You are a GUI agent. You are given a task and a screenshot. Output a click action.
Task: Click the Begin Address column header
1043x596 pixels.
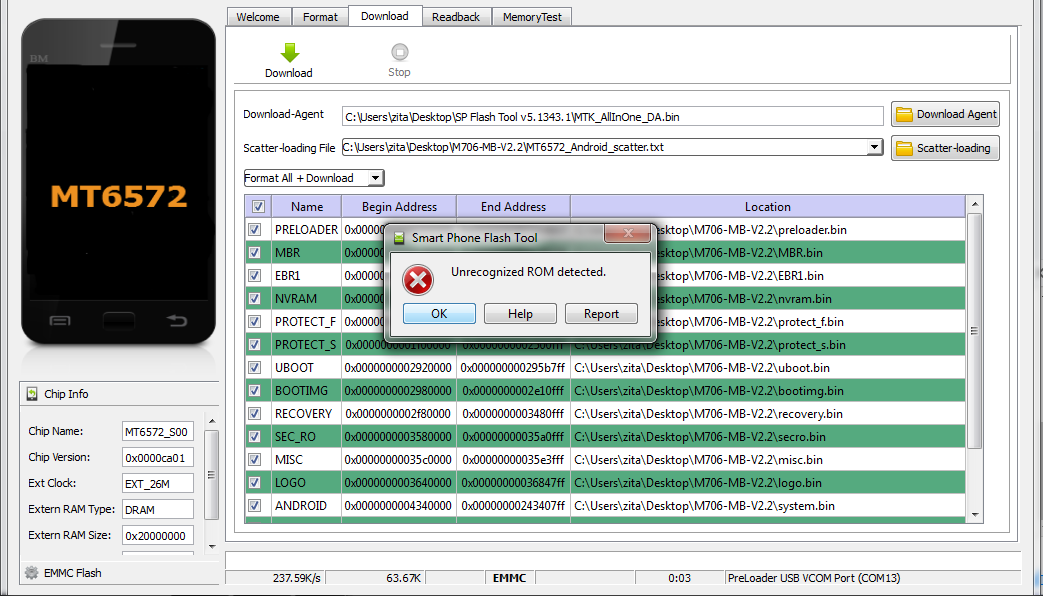pos(399,207)
